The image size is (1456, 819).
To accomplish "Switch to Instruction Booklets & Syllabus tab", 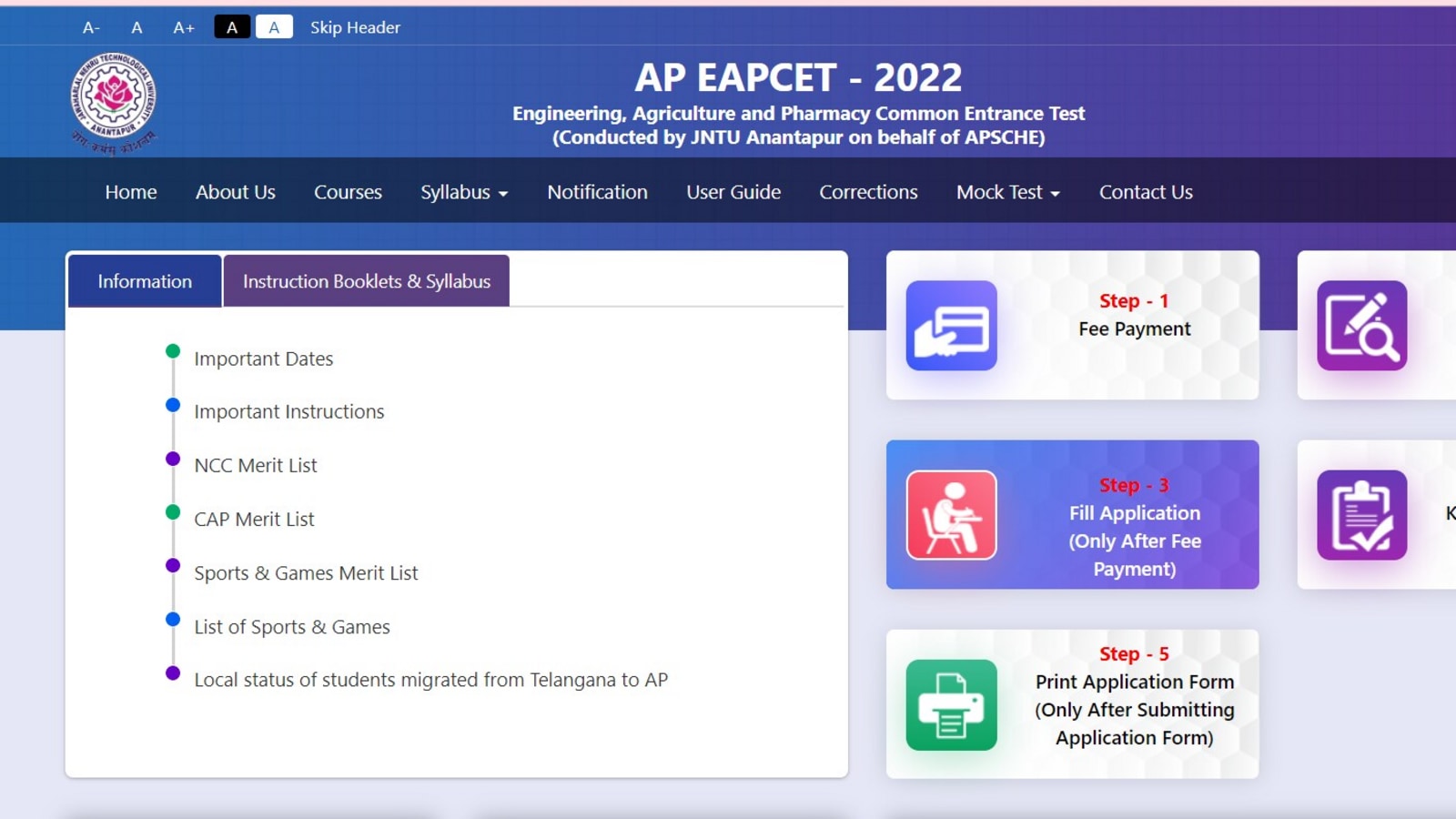I will pyautogui.click(x=367, y=281).
